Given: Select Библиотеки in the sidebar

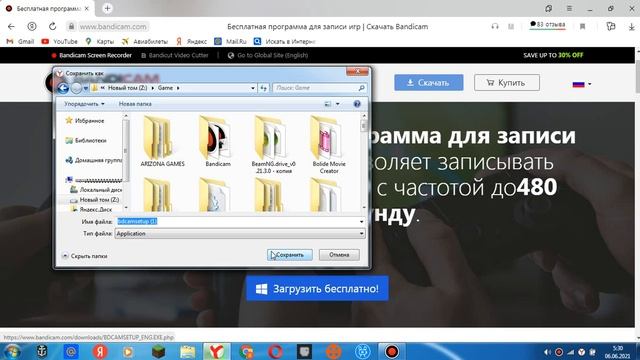Looking at the screenshot, I should click(86, 140).
